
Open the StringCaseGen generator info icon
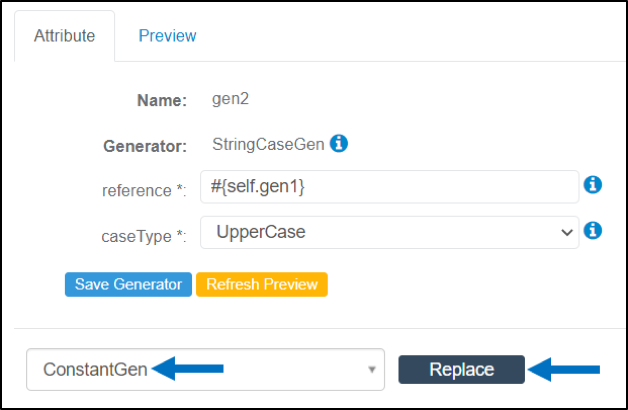339,143
